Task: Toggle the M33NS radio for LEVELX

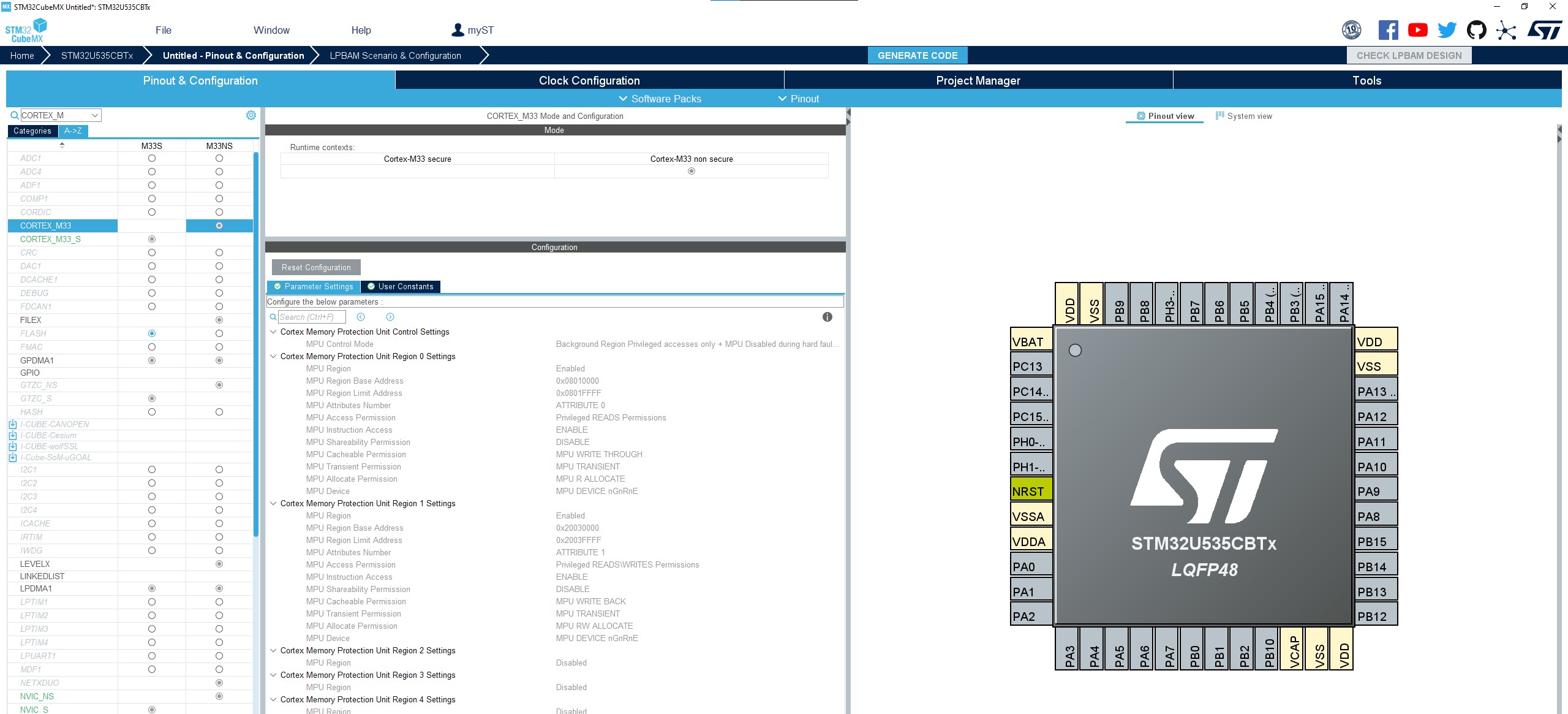Action: [219, 564]
